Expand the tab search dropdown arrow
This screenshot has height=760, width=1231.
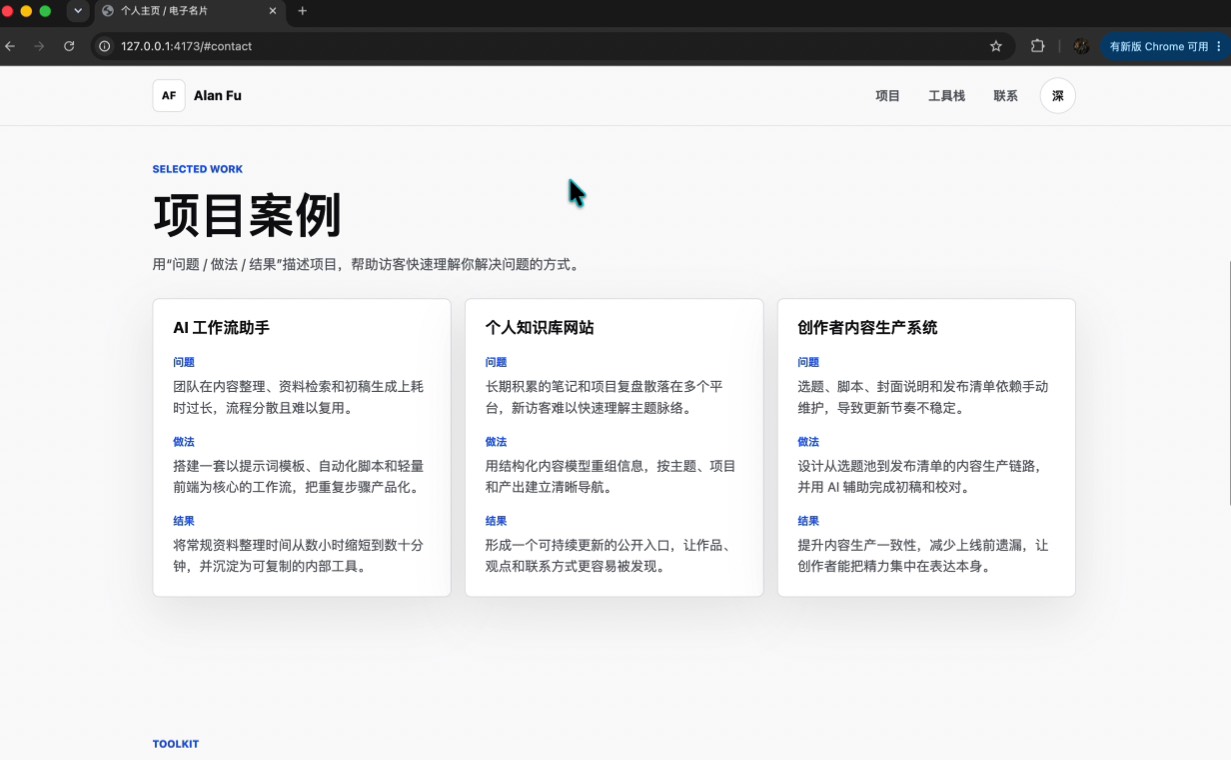point(78,11)
